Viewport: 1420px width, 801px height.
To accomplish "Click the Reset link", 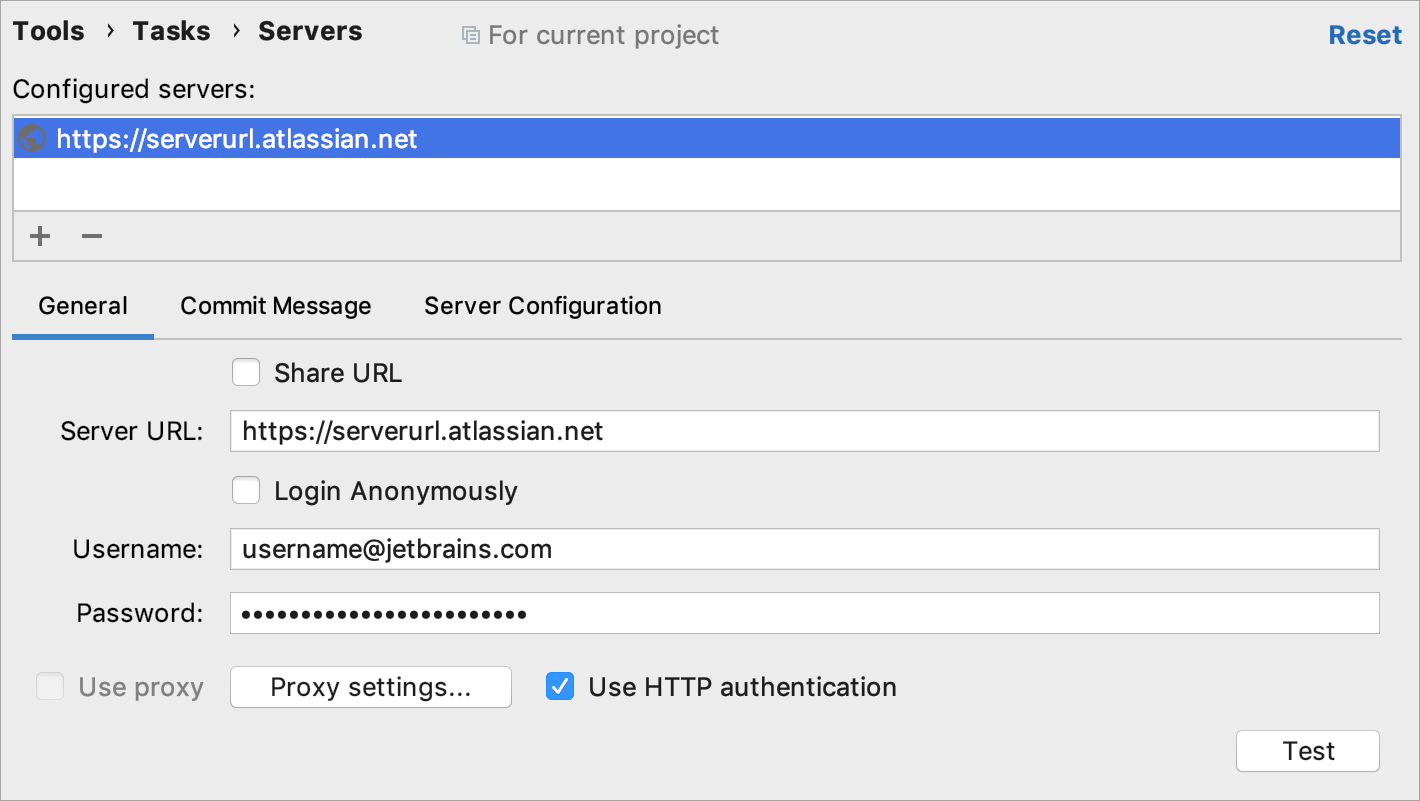I will tap(1365, 34).
